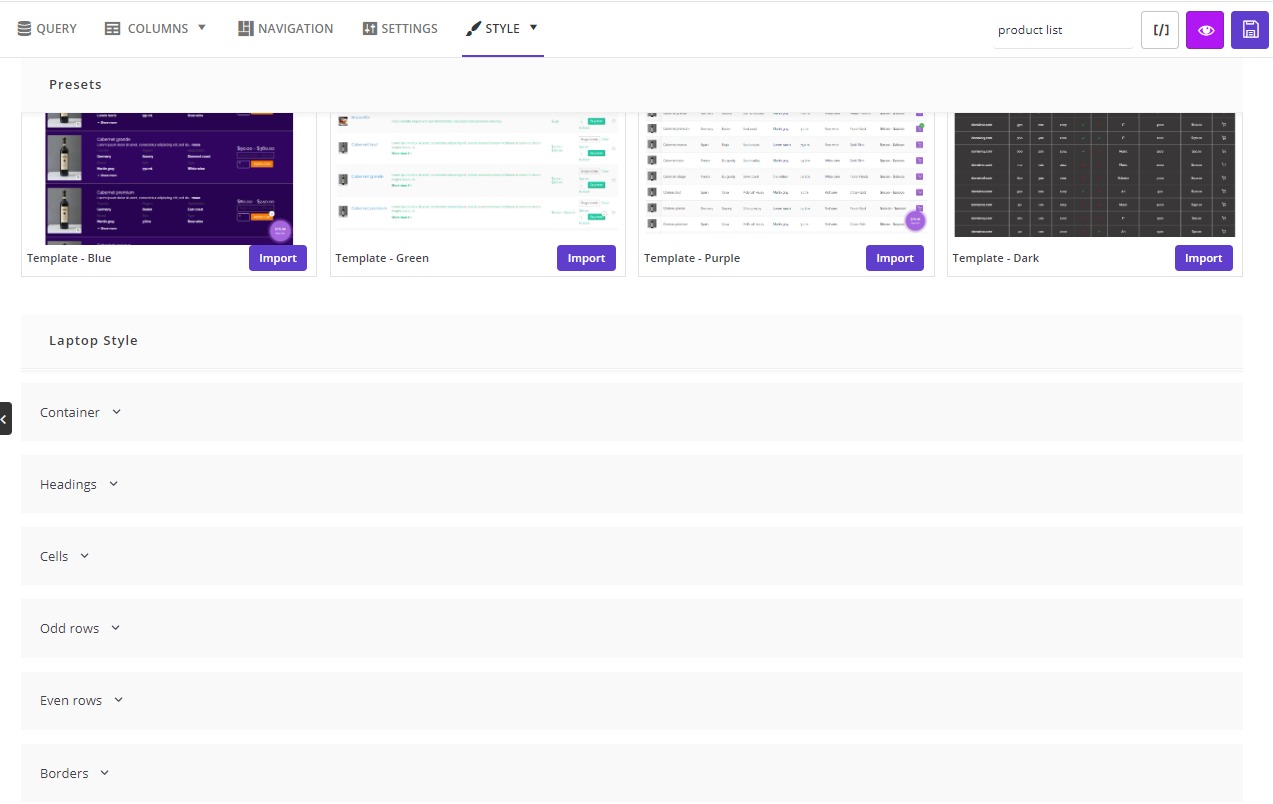The image size is (1273, 804).
Task: Click the brush icon beside Style
Action: click(474, 29)
